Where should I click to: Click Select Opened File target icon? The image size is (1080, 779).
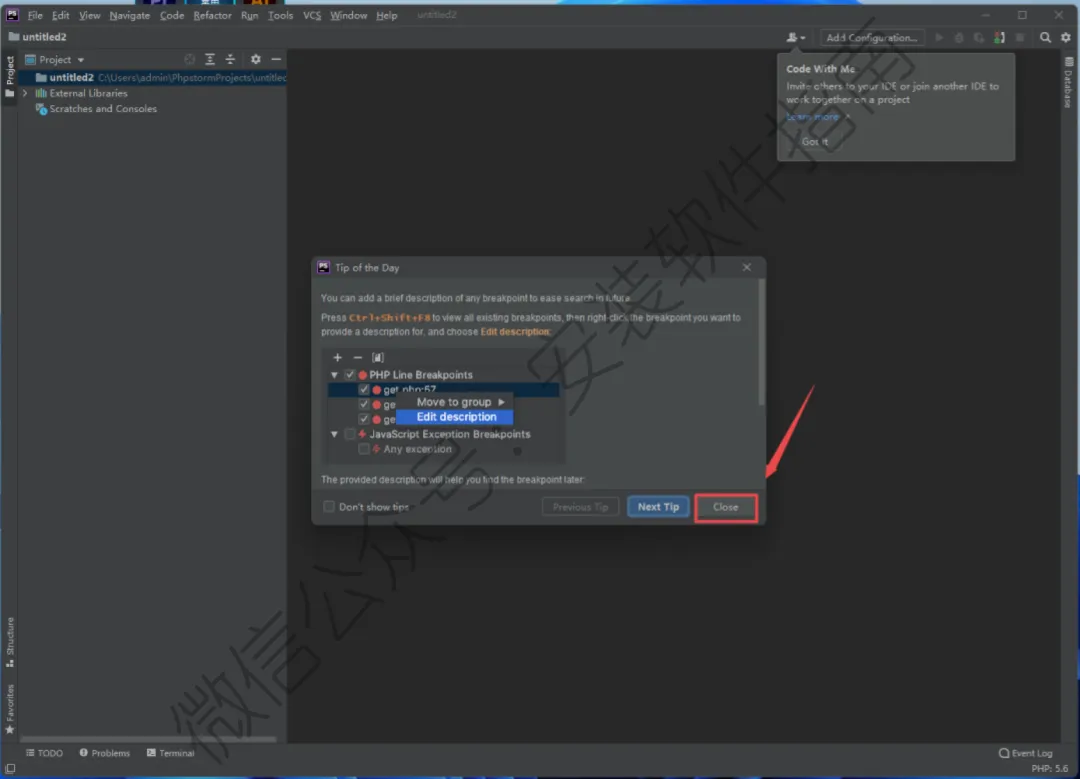click(x=189, y=59)
